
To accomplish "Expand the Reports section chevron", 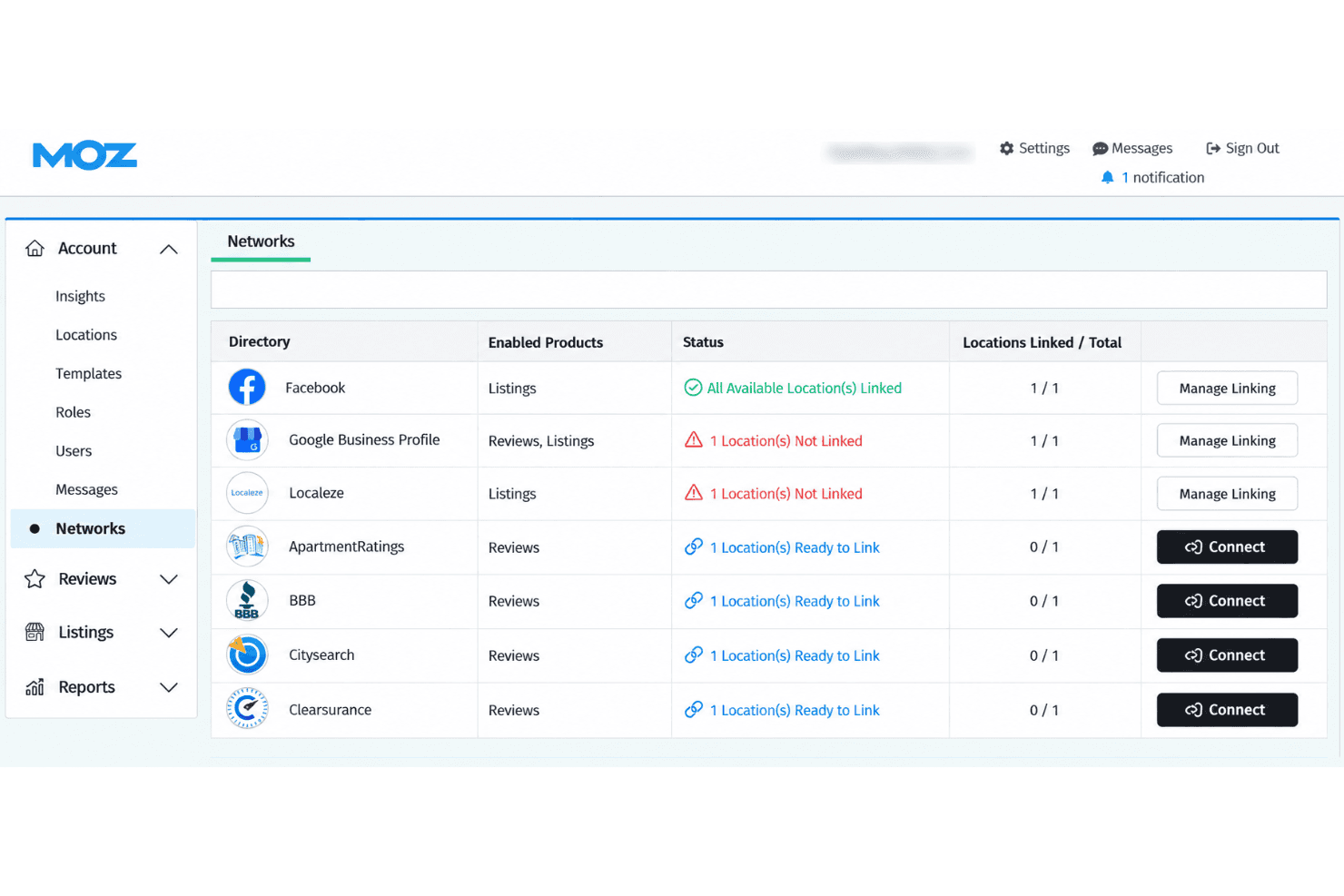I will point(169,687).
